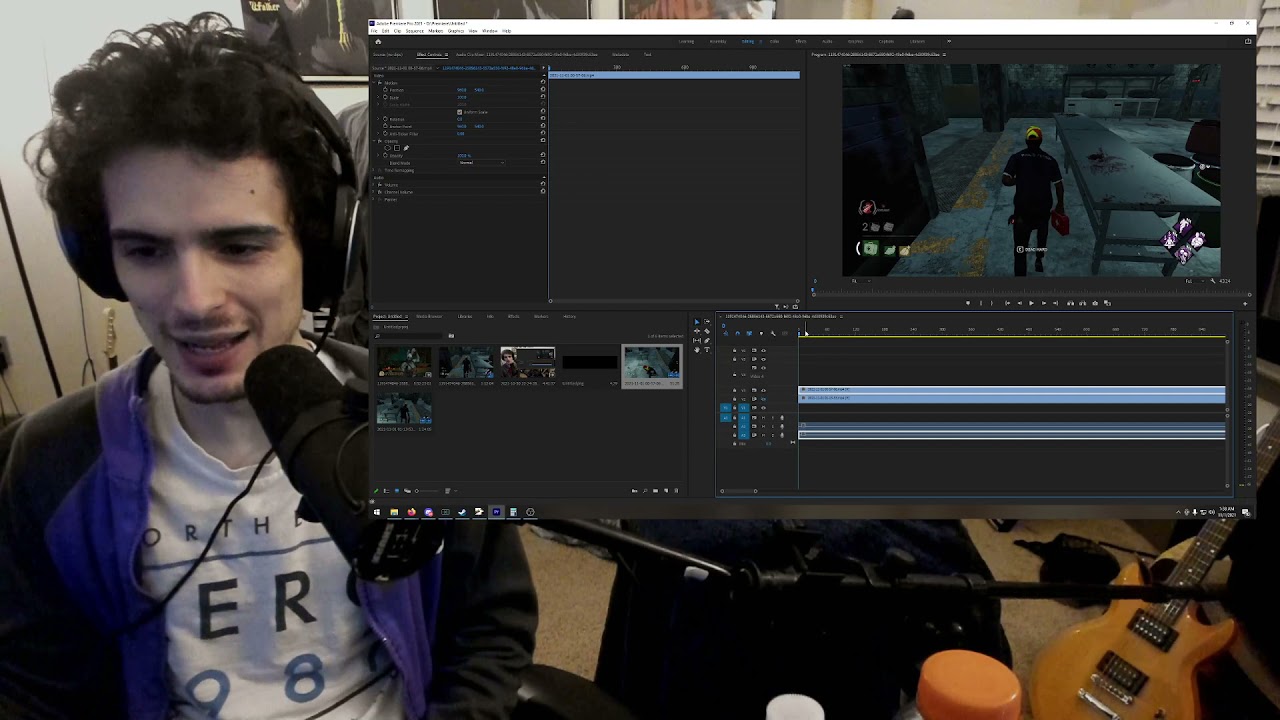Switch Project panel to Freeform view
The height and width of the screenshot is (720, 1280).
click(x=407, y=491)
